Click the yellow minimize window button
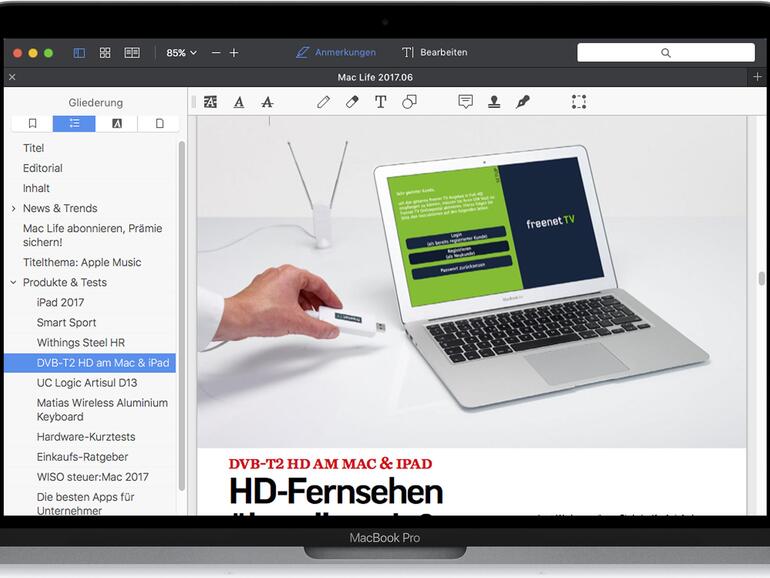 pyautogui.click(x=33, y=53)
